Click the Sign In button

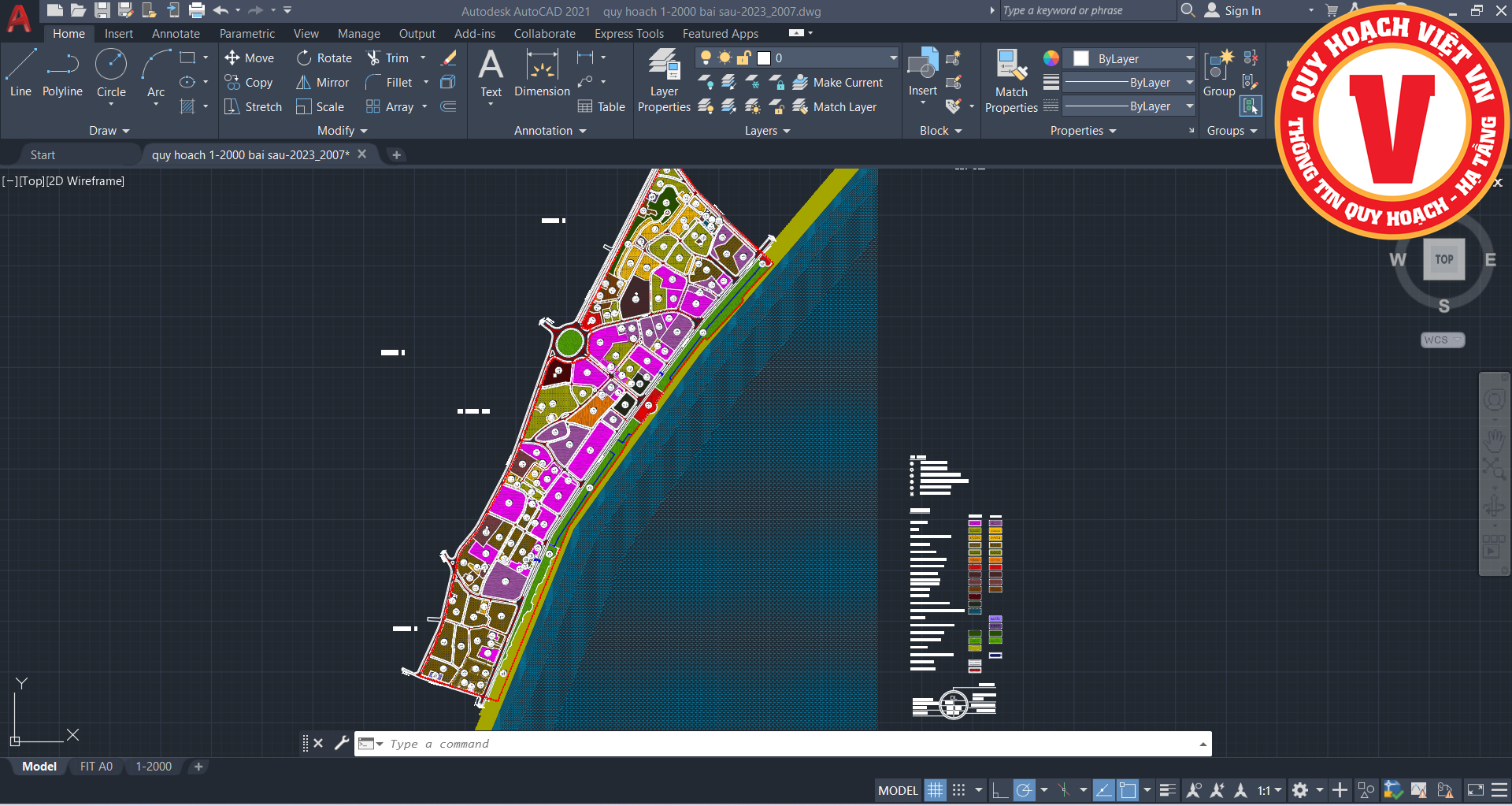[1233, 11]
